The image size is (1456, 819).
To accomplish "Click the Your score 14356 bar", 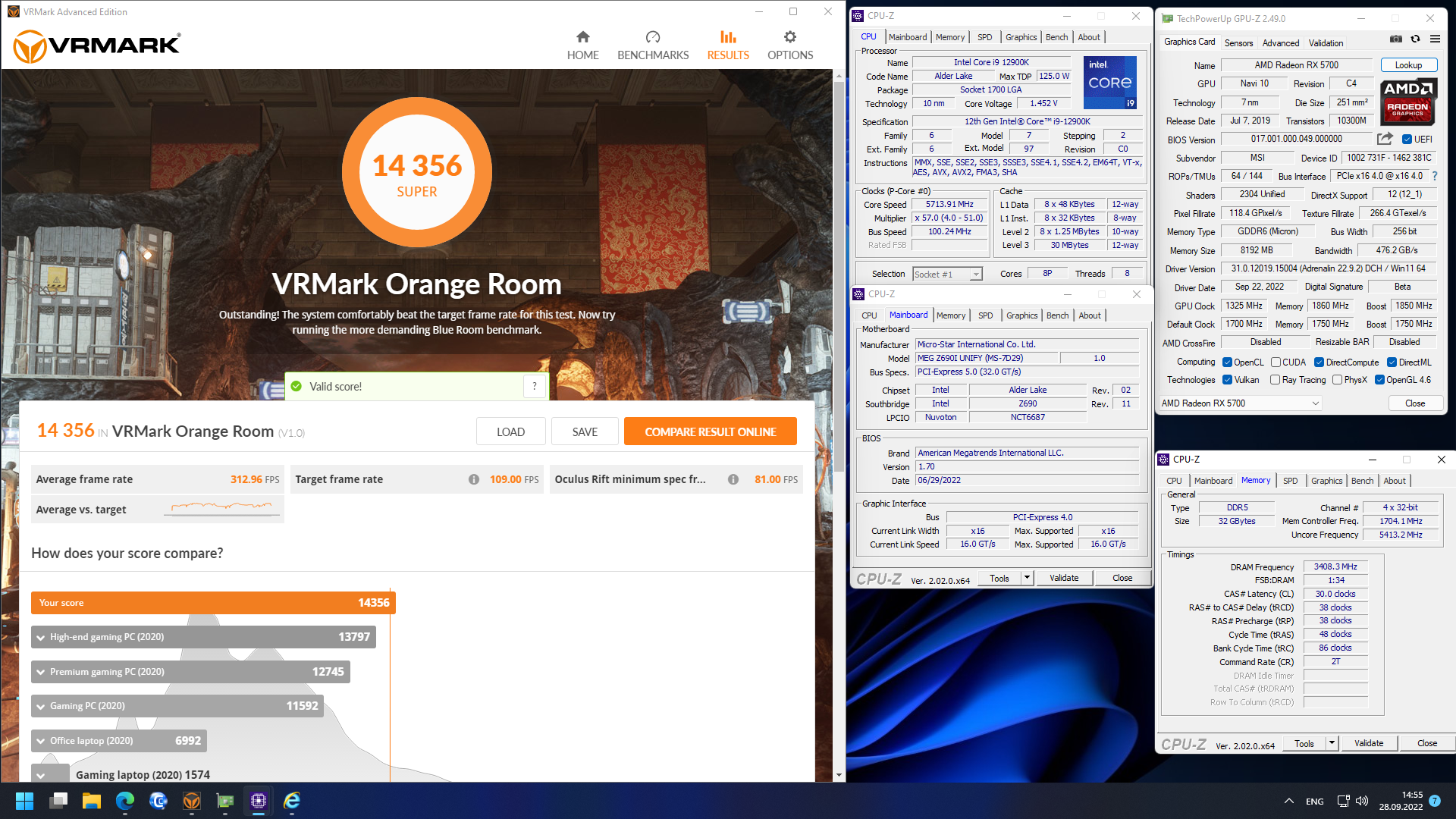I will click(213, 603).
